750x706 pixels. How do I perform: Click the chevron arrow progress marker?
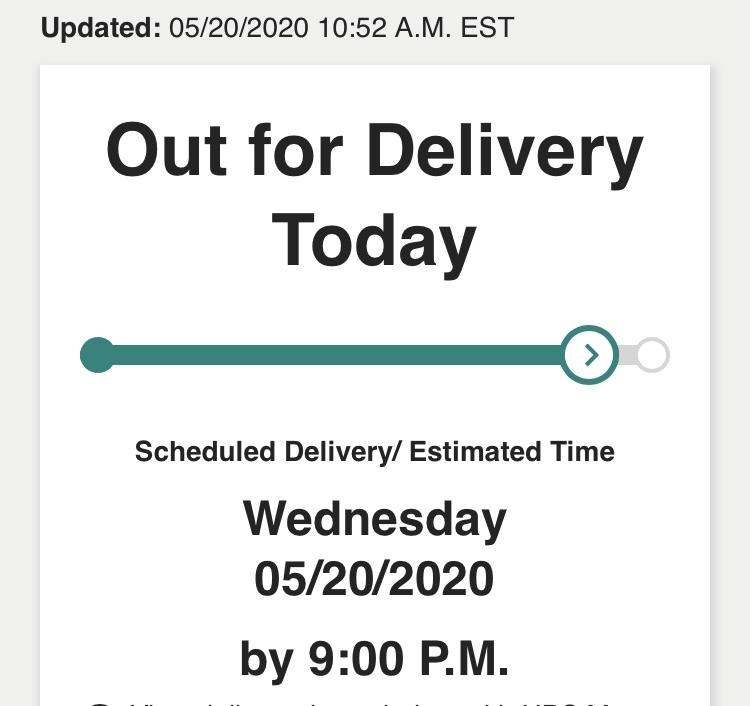(x=591, y=355)
